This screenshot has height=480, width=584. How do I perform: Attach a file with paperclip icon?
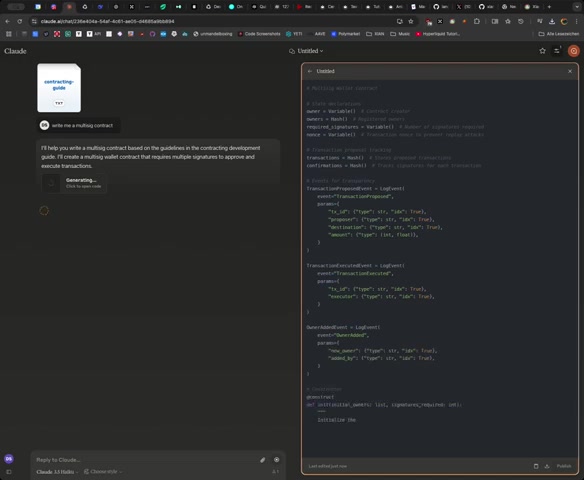point(263,460)
